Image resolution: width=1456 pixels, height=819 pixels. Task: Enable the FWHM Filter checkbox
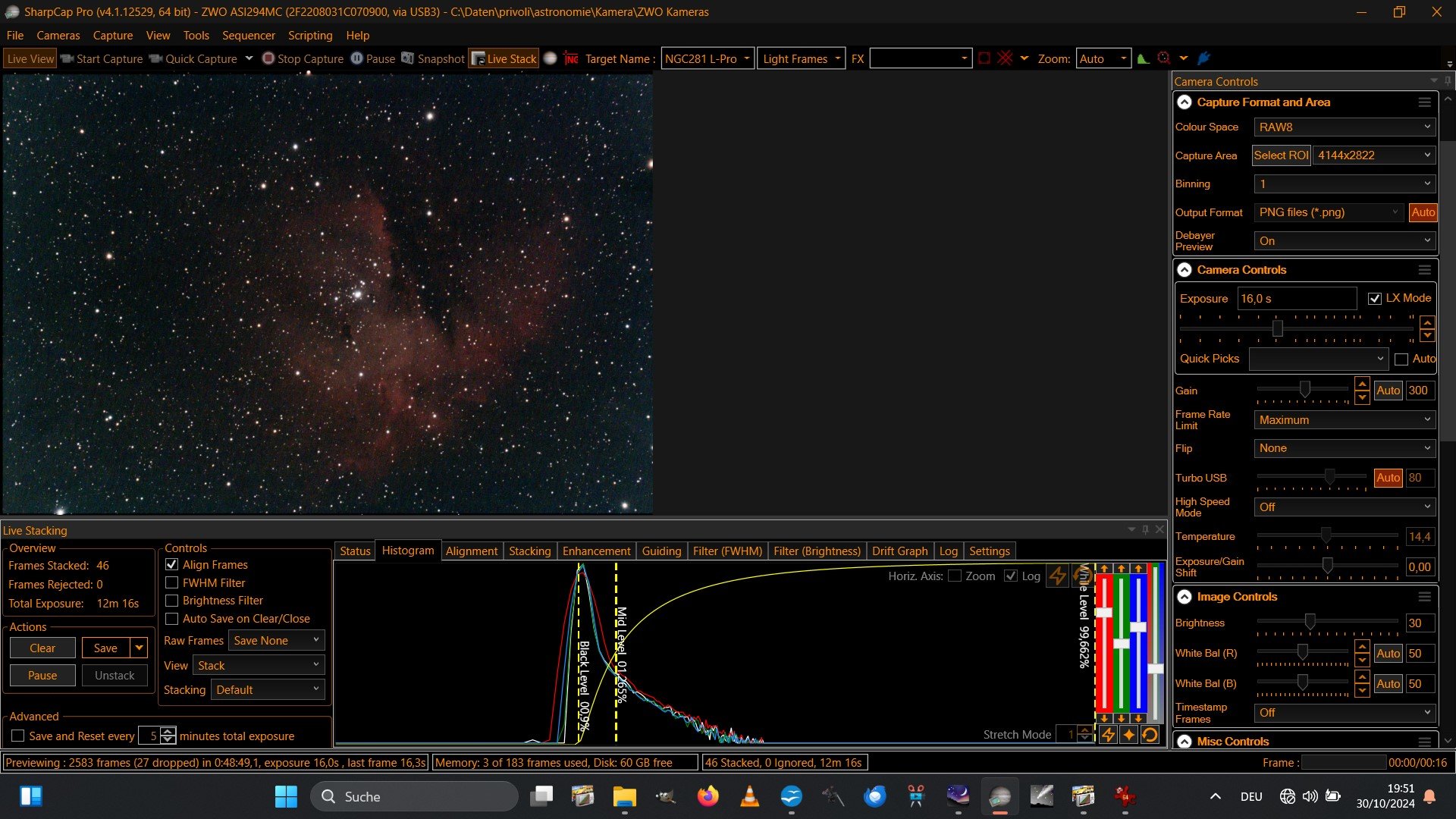point(172,583)
